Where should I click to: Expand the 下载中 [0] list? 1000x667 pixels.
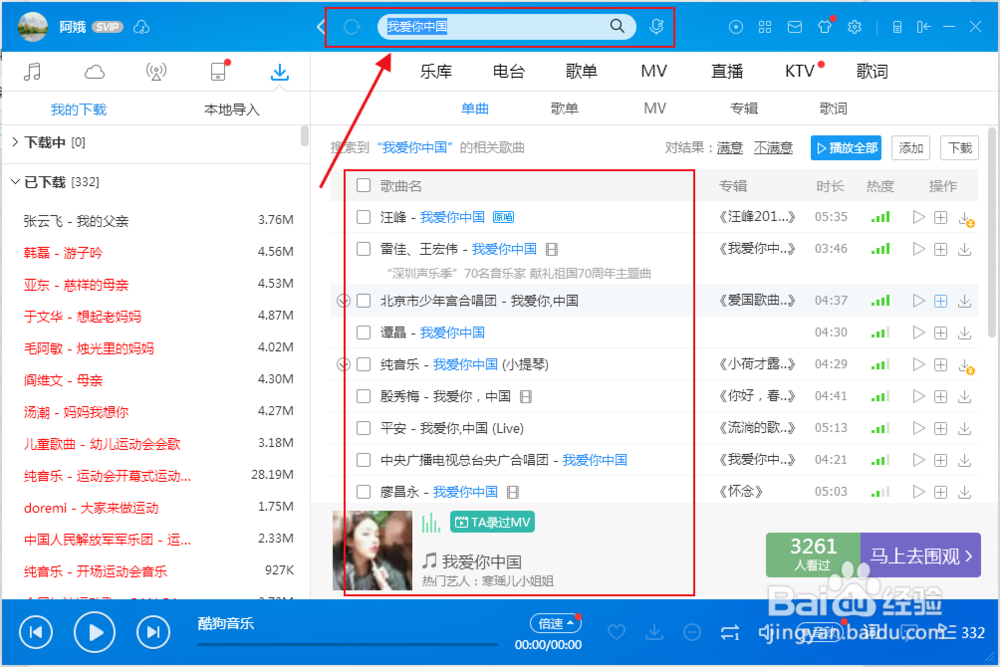15,142
